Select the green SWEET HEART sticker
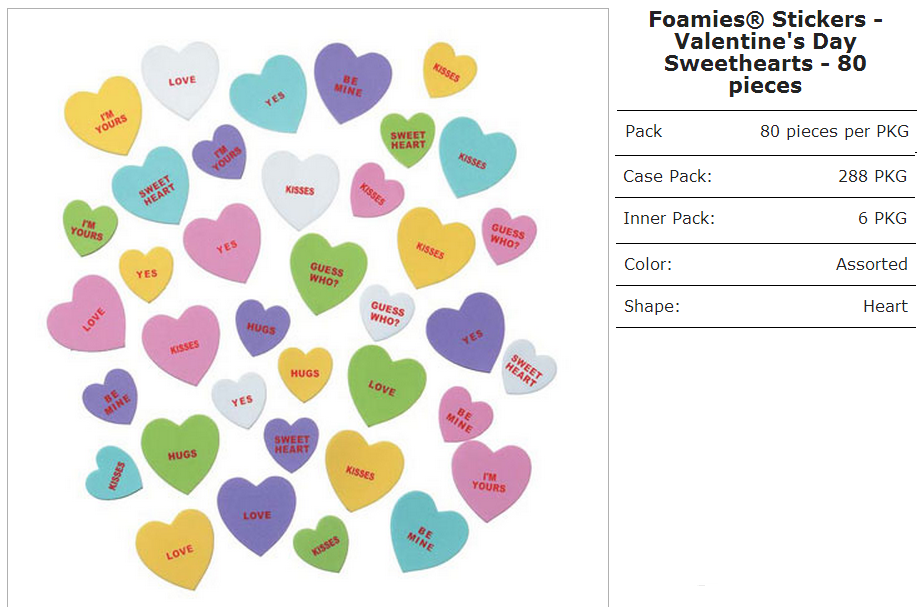This screenshot has height=607, width=919. 408,139
